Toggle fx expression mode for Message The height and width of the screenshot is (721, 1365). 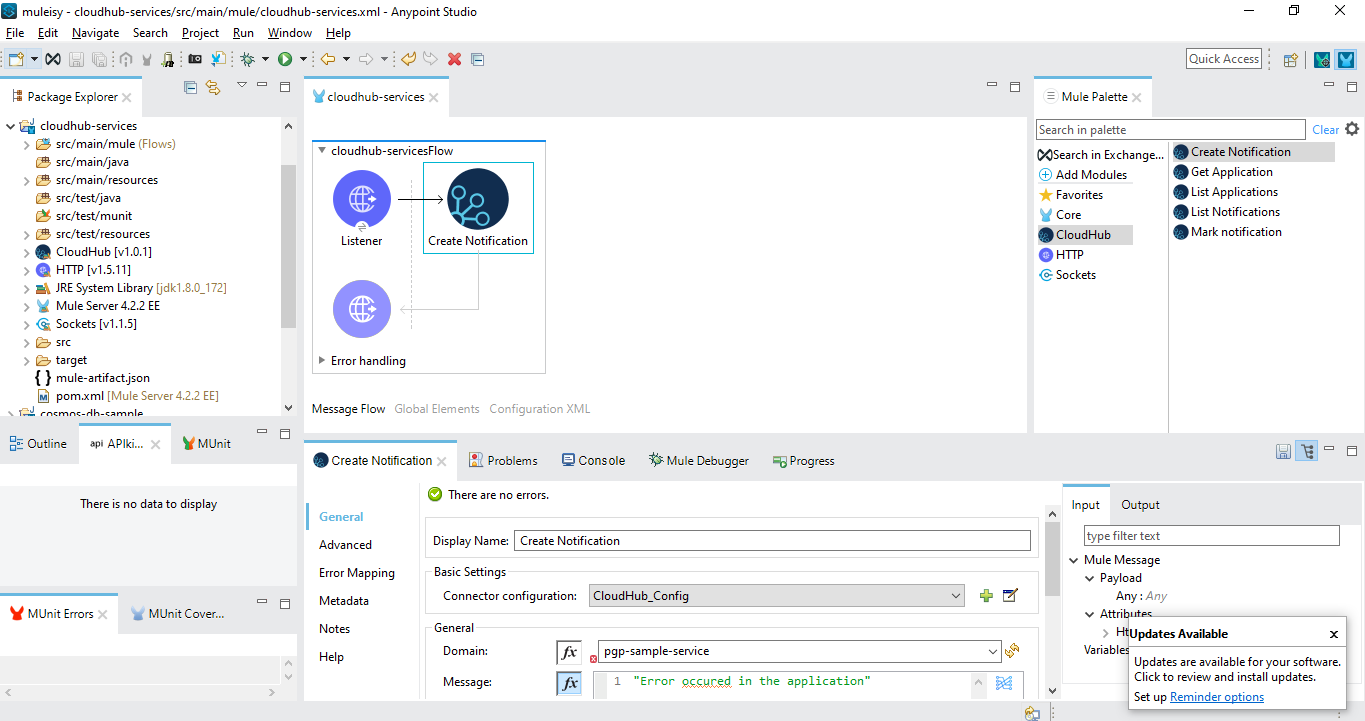(569, 684)
